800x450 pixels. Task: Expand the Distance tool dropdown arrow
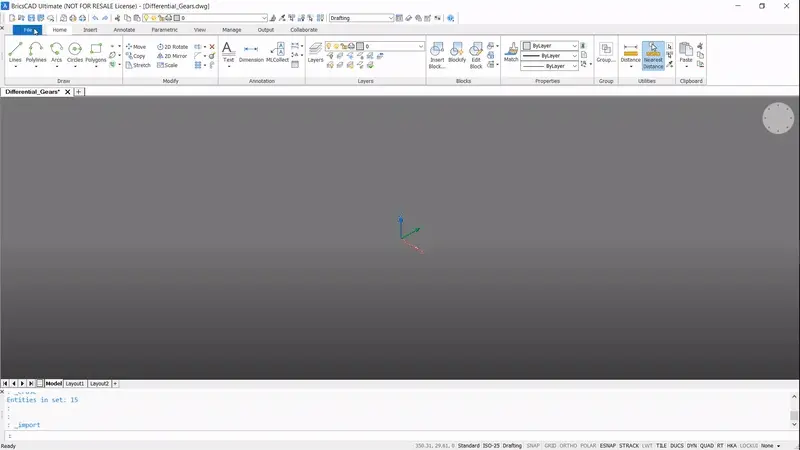point(631,66)
